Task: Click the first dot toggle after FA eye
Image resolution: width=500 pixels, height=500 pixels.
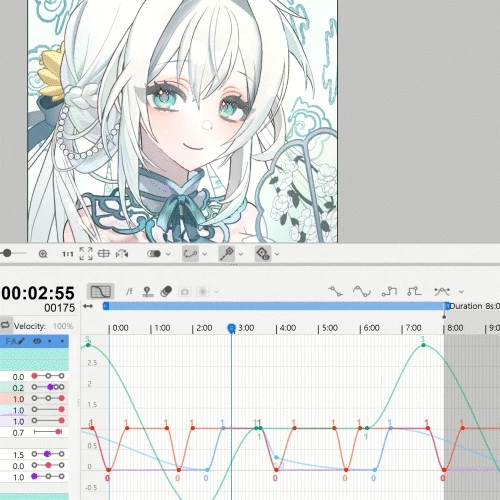Action: coord(50,341)
